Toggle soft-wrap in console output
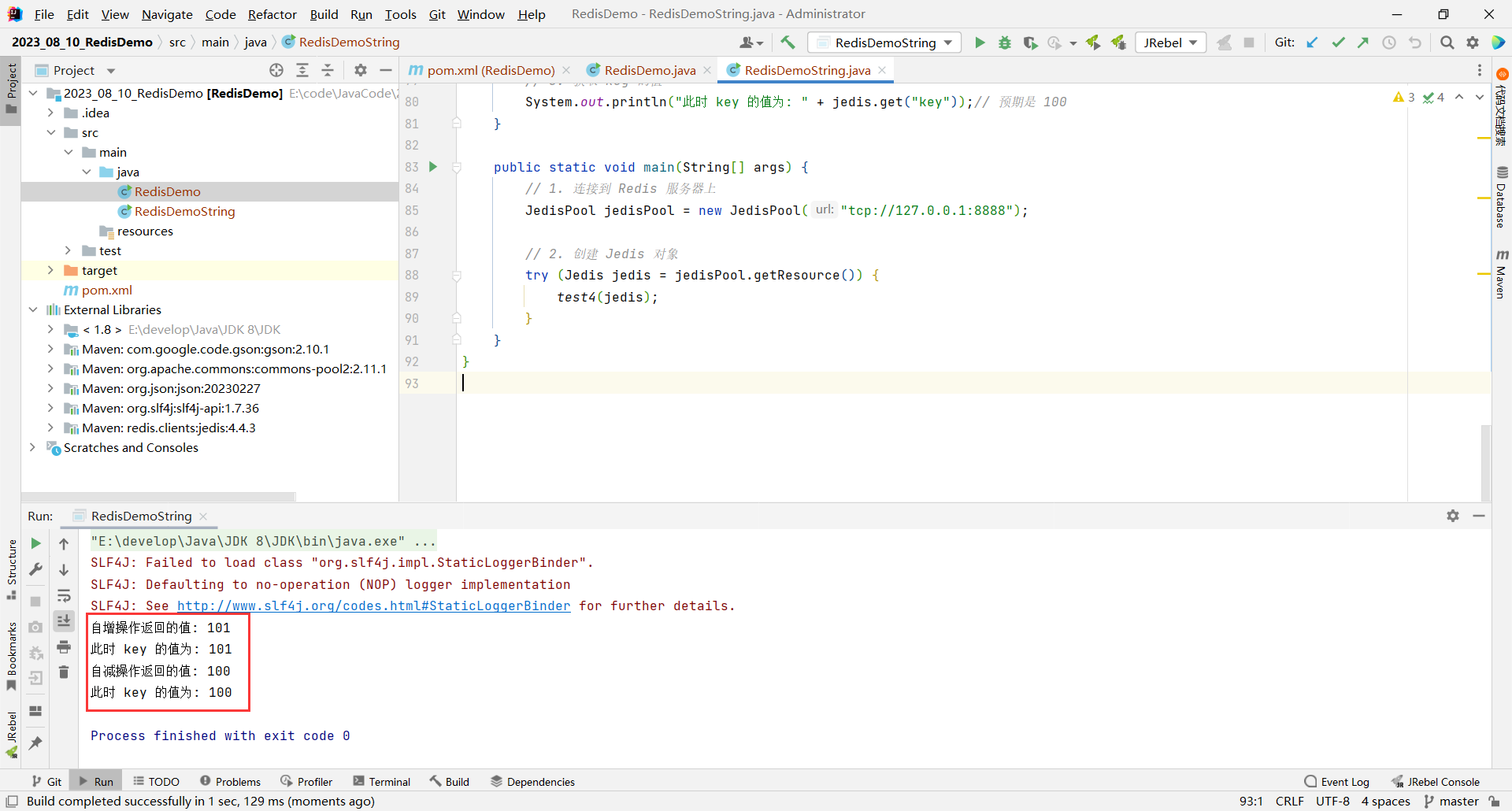The height and width of the screenshot is (811, 1512). coord(64,595)
